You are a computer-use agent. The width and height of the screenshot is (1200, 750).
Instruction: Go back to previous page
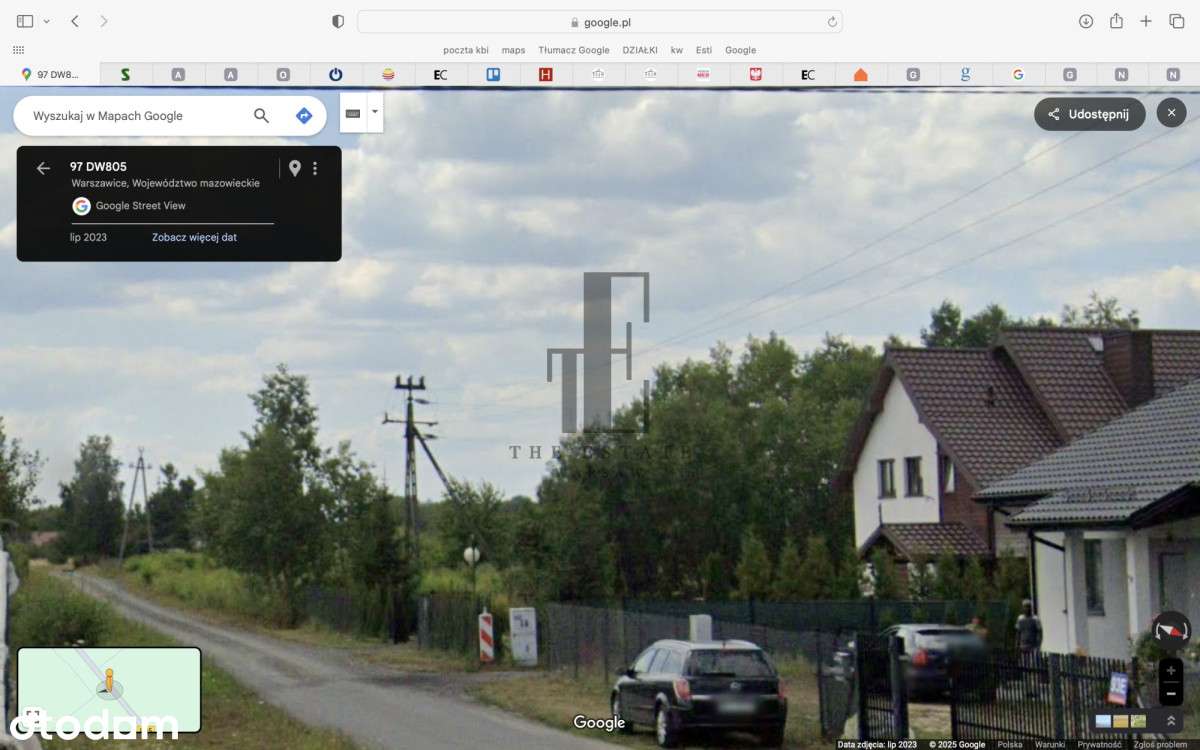click(75, 21)
